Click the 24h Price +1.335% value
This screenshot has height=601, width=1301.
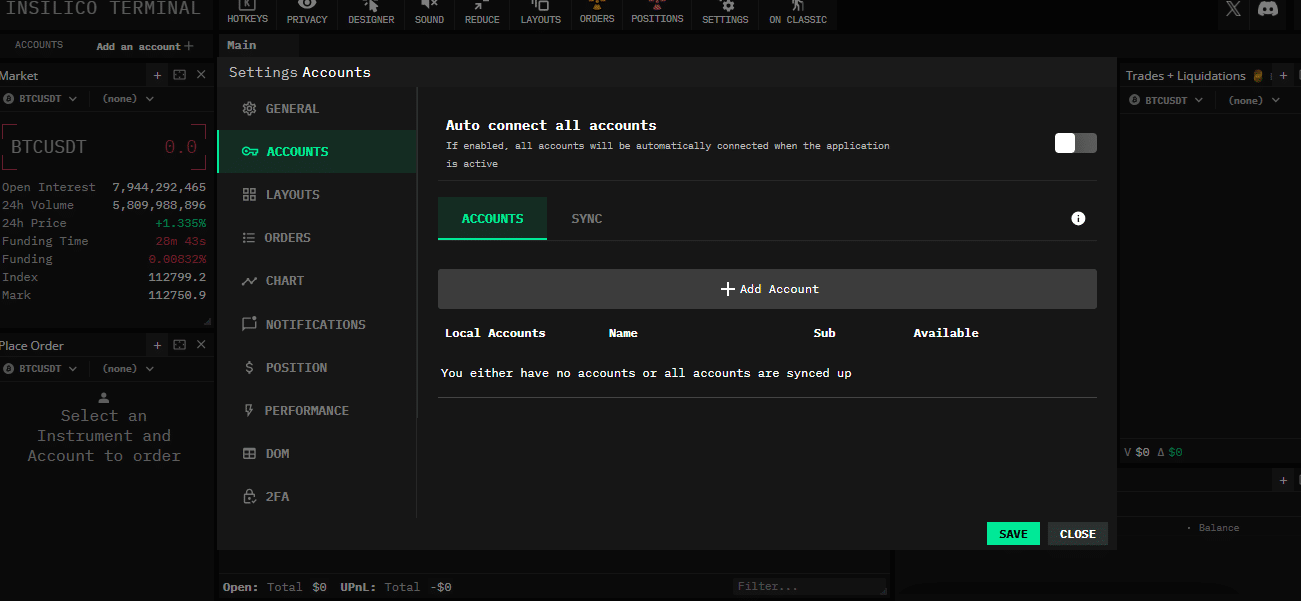[180, 223]
